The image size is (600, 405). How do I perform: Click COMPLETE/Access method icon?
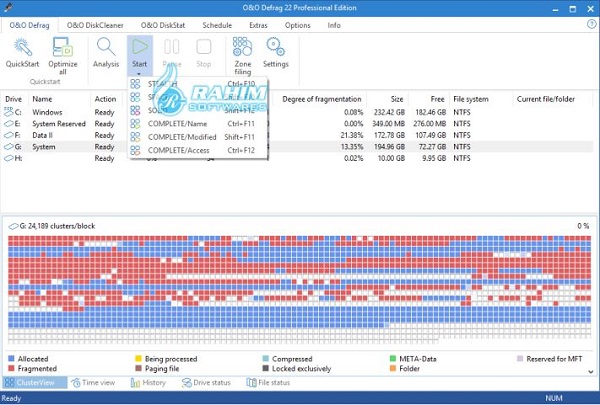(135, 150)
